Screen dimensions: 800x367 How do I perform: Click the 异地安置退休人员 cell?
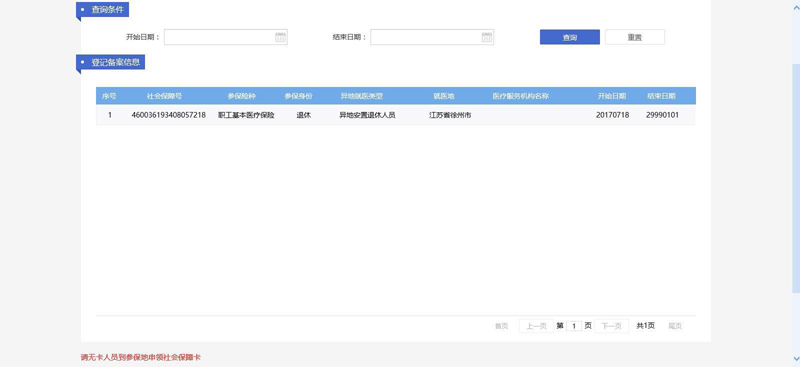coord(367,115)
